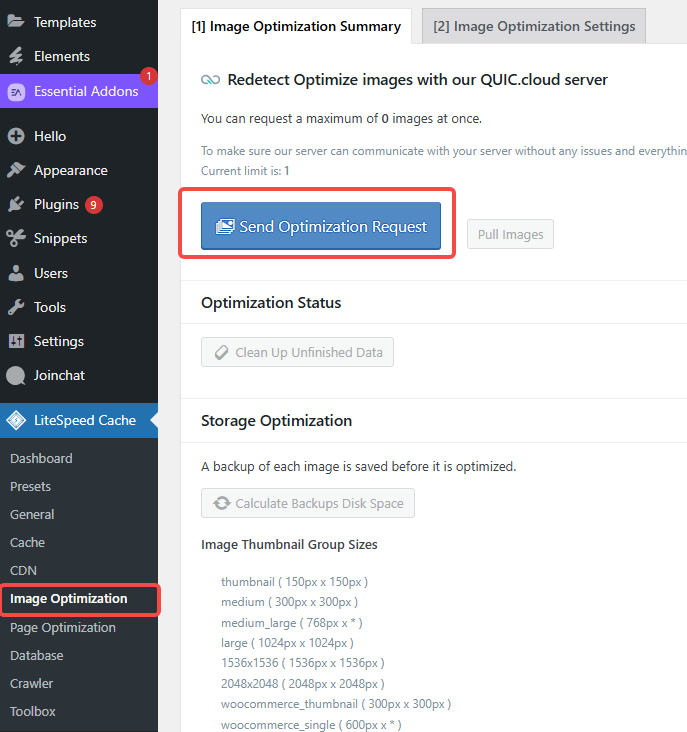The image size is (687, 732).
Task: Open LiteSpeed Presets submenu
Action: 30,486
